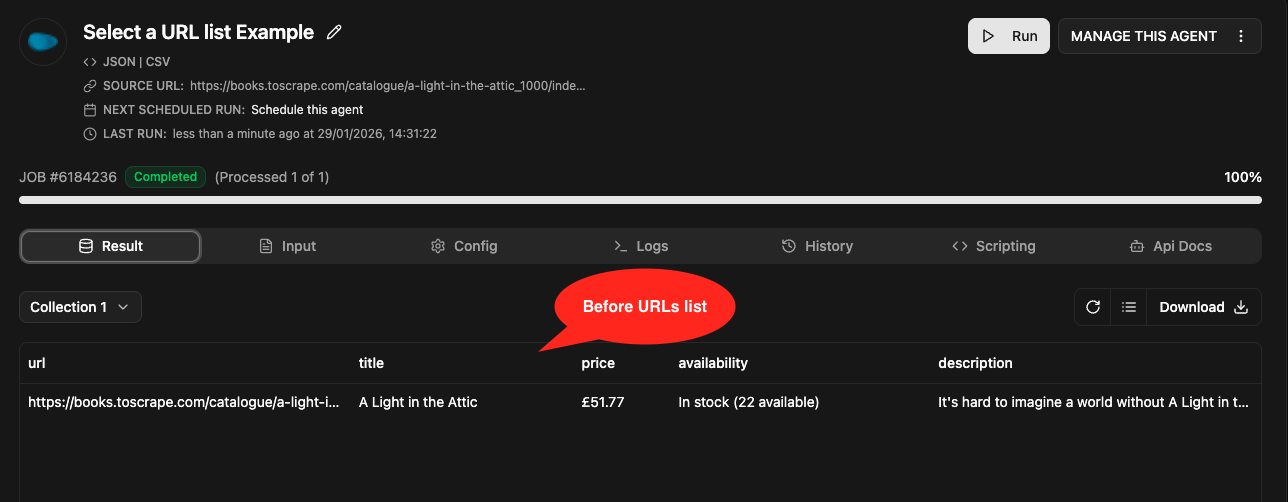The image size is (1288, 502).
Task: Open the Download dropdown
Action: 1203,307
